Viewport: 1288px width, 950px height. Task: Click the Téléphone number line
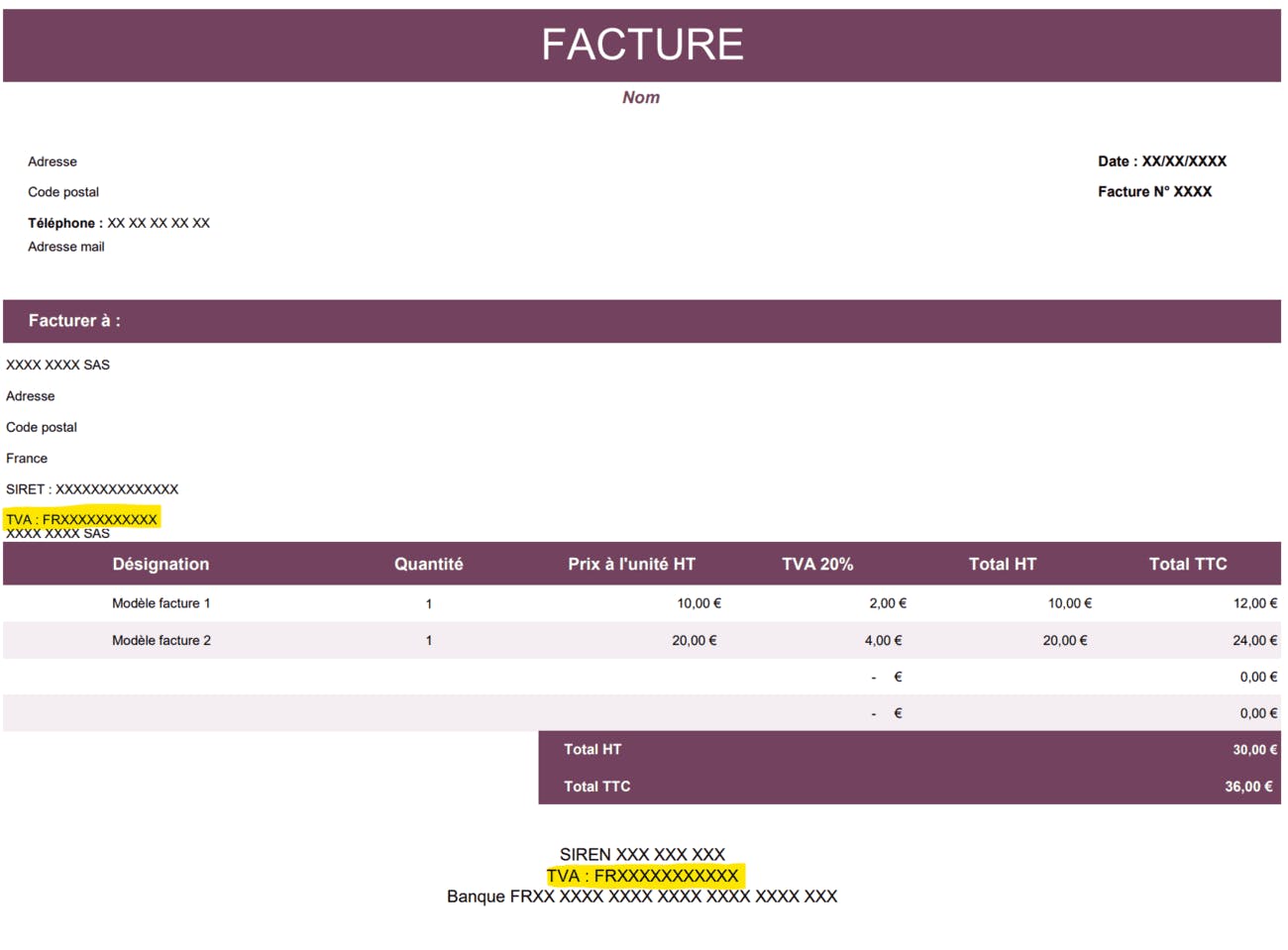point(119,223)
